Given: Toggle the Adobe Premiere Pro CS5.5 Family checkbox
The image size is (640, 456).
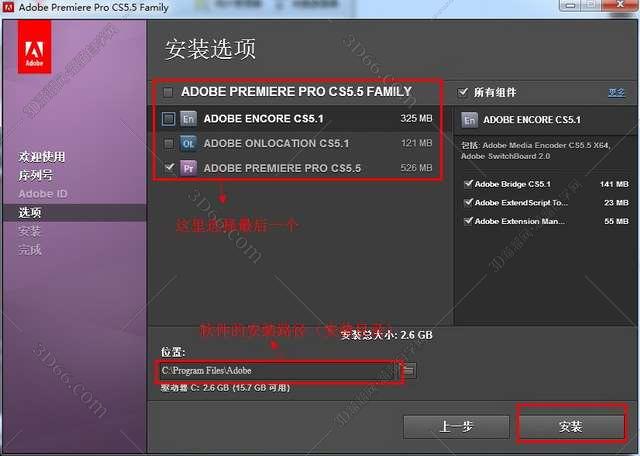Looking at the screenshot, I should (x=168, y=92).
